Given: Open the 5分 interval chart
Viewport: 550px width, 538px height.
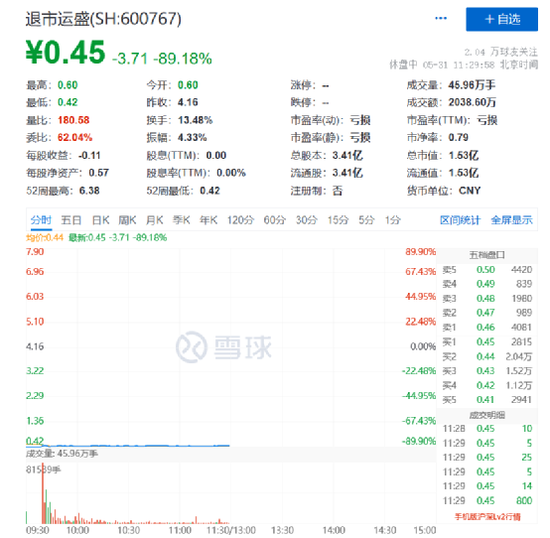Looking at the screenshot, I should [x=367, y=220].
